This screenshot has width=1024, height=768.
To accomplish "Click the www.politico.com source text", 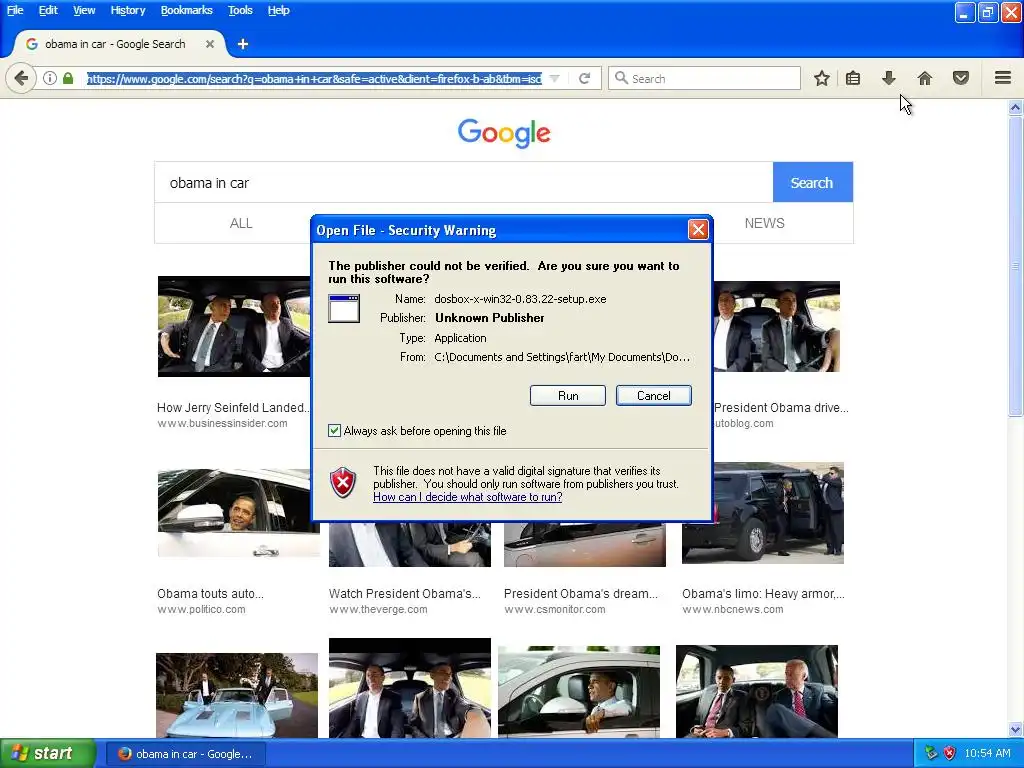I will [201, 609].
